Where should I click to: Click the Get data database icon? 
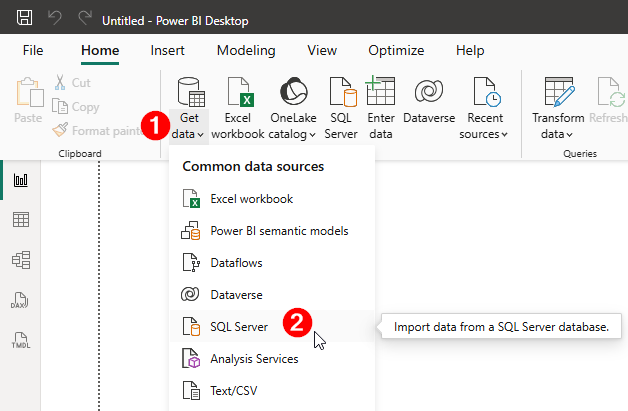click(191, 92)
